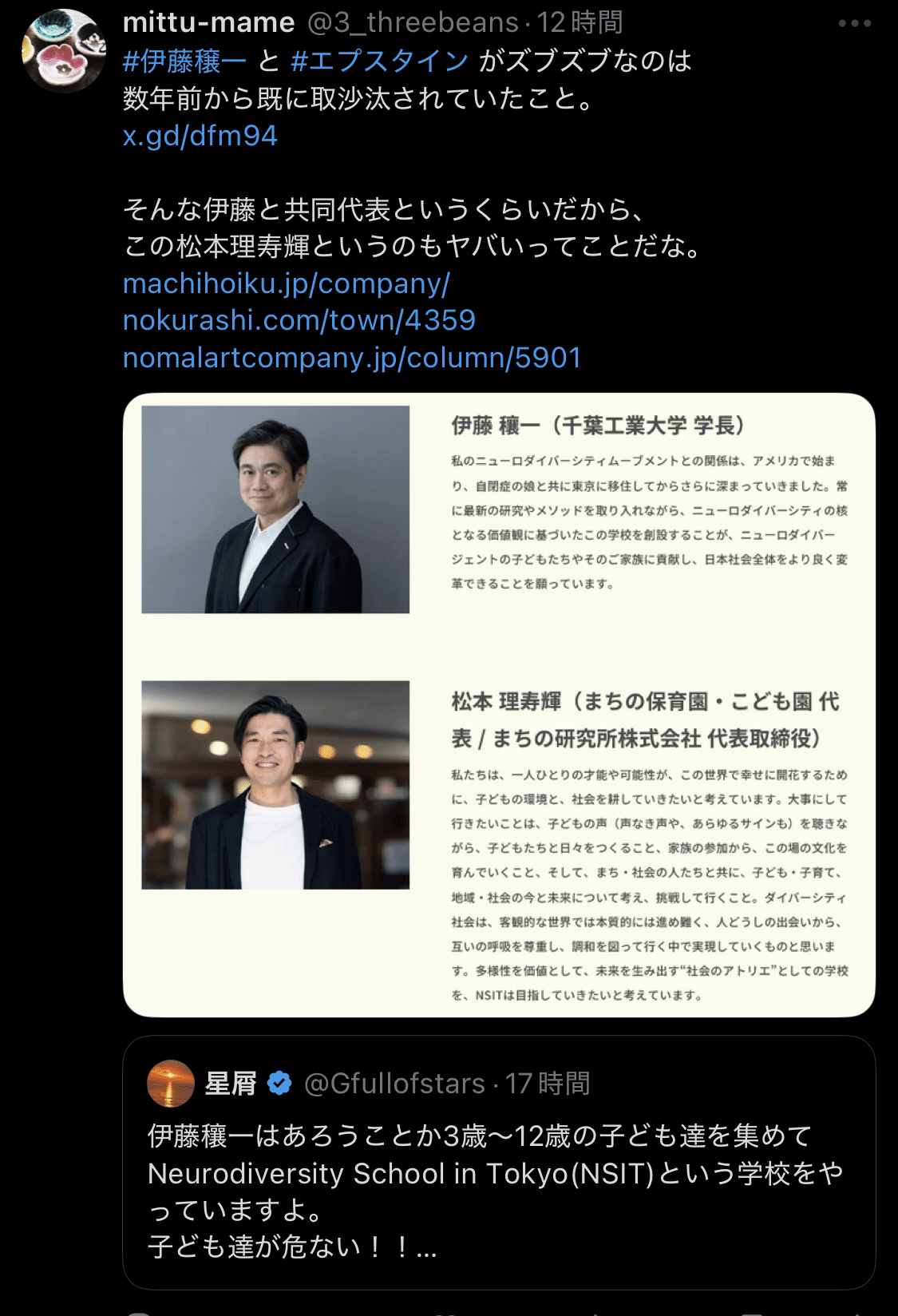Viewport: 898px width, 1316px height.
Task: Open the nokurashi.com/town/4359 link
Action: tap(299, 320)
